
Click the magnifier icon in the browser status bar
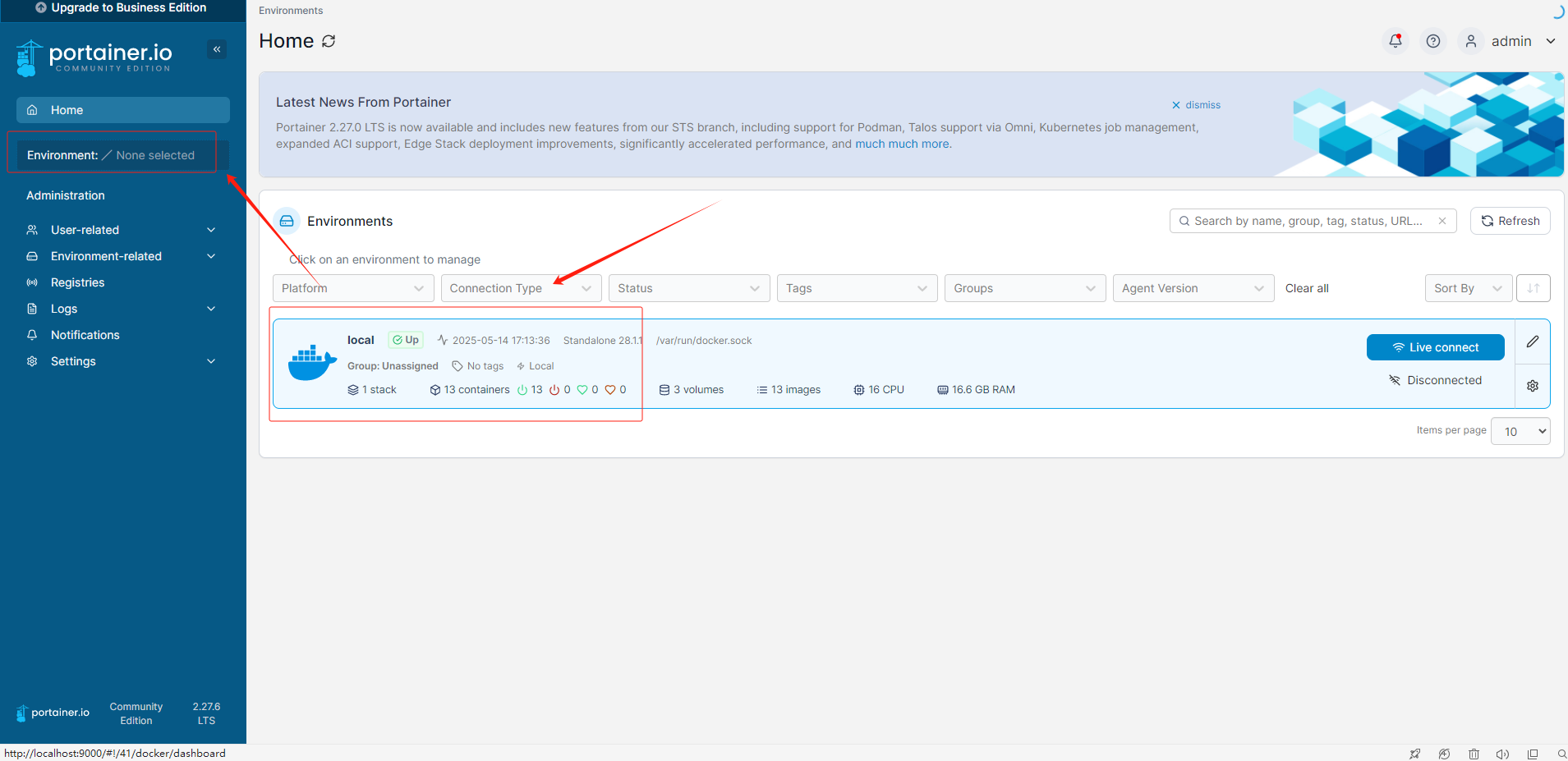(1561, 754)
